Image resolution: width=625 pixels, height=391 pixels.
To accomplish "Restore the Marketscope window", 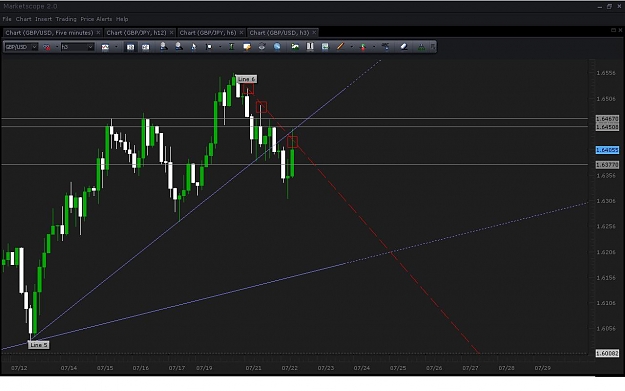I will point(609,6).
